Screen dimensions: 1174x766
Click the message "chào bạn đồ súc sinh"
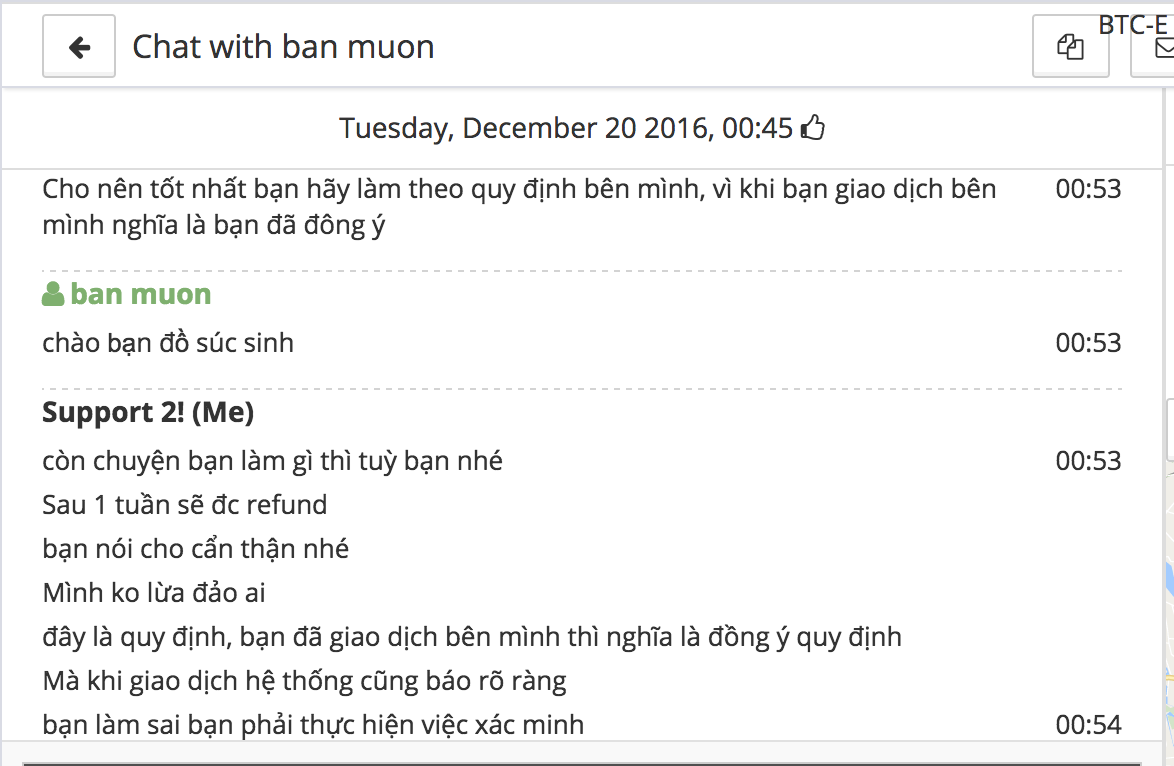point(168,343)
